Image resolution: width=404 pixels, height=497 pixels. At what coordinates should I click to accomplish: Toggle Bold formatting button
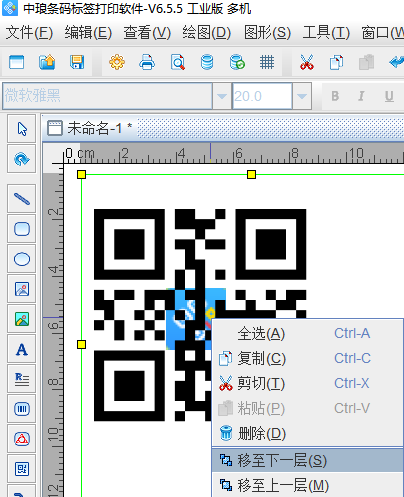[x=335, y=96]
